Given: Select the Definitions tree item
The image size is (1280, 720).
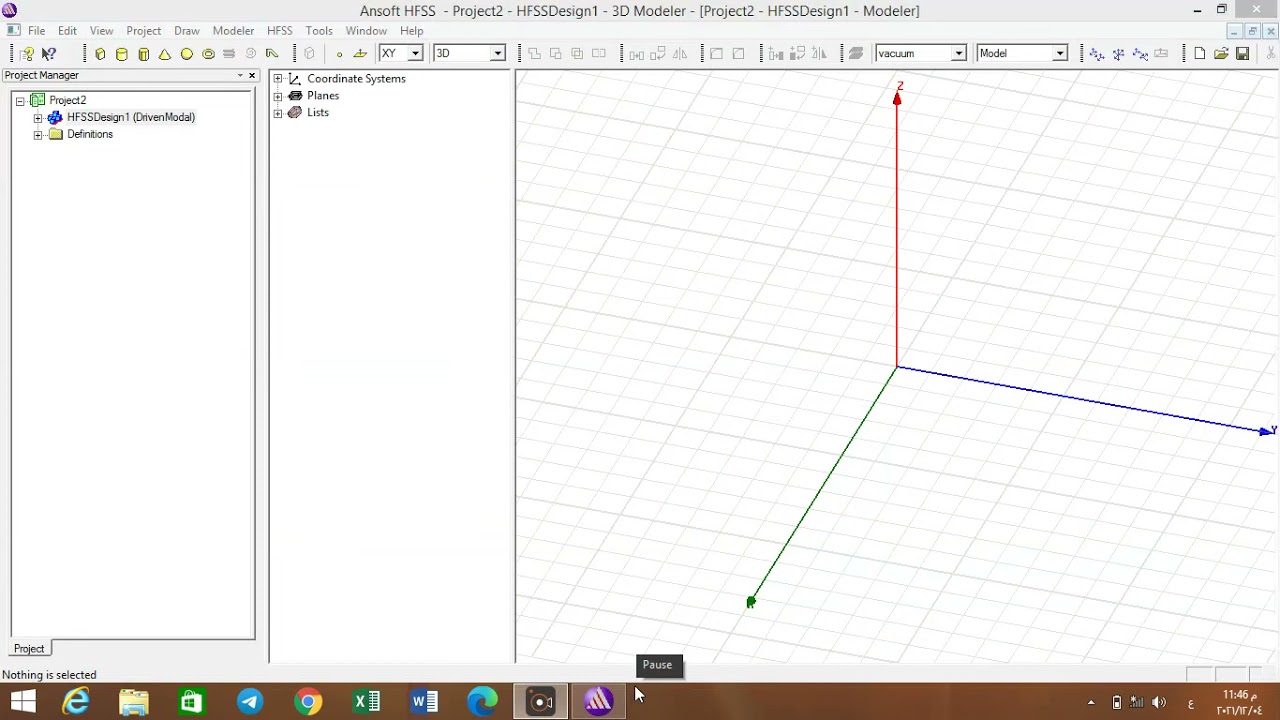Looking at the screenshot, I should coord(90,135).
